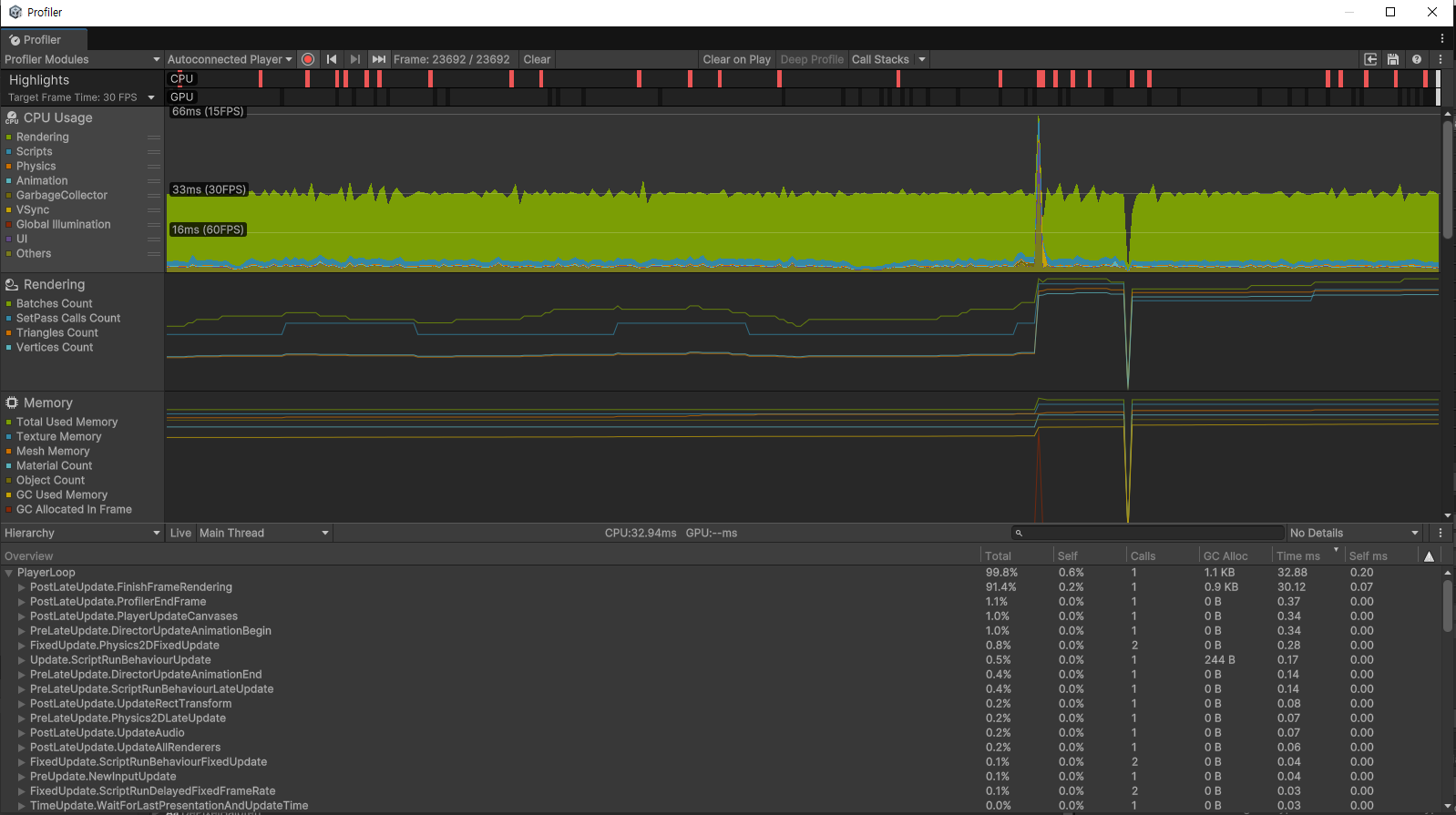Open Call Stacks dropdown arrow
This screenshot has width=1456, height=815.
point(922,59)
